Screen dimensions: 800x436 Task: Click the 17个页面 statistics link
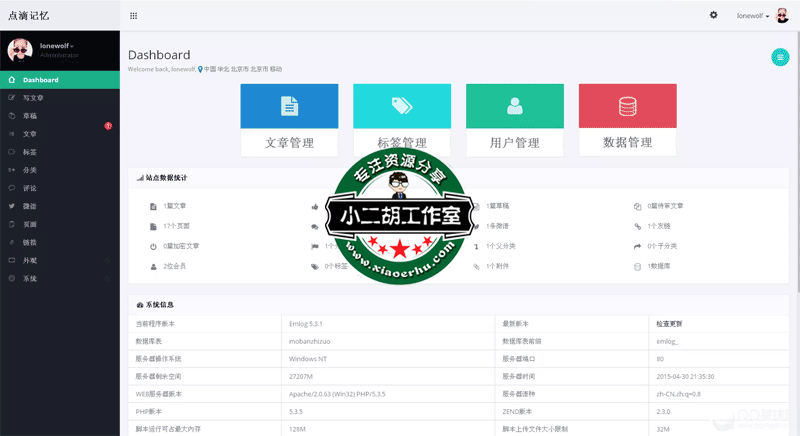click(175, 226)
